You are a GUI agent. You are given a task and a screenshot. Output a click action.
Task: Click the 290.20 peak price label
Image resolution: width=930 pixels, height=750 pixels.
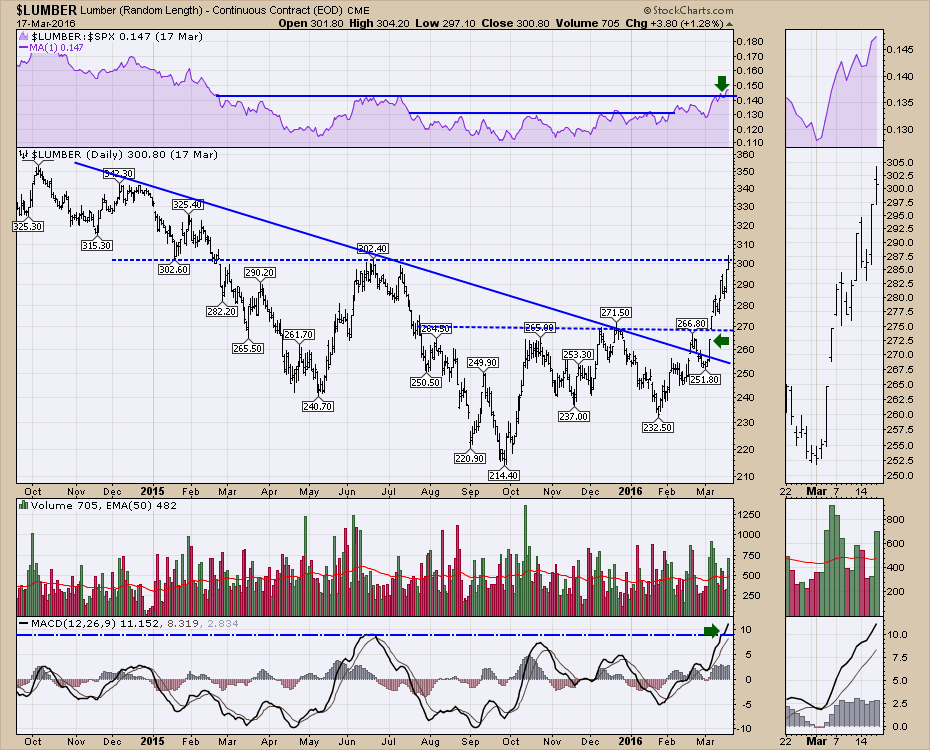click(x=260, y=273)
